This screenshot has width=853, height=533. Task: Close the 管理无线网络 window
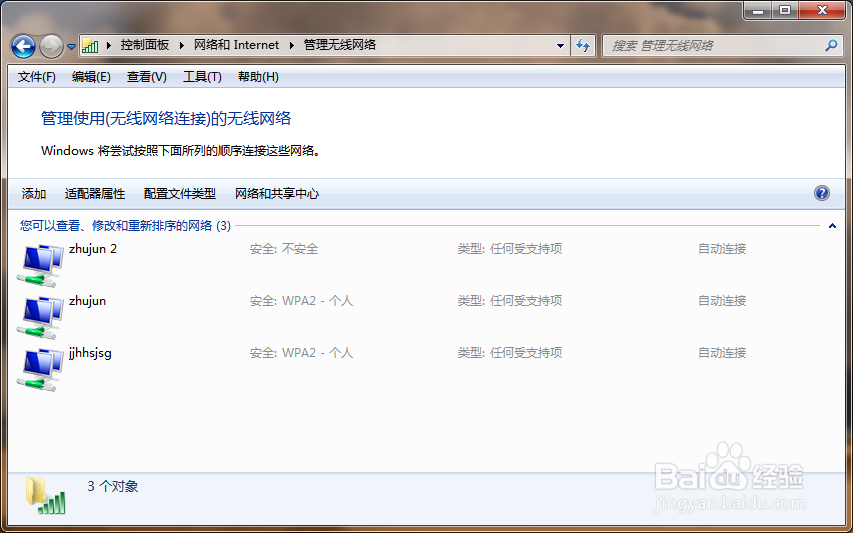point(822,10)
